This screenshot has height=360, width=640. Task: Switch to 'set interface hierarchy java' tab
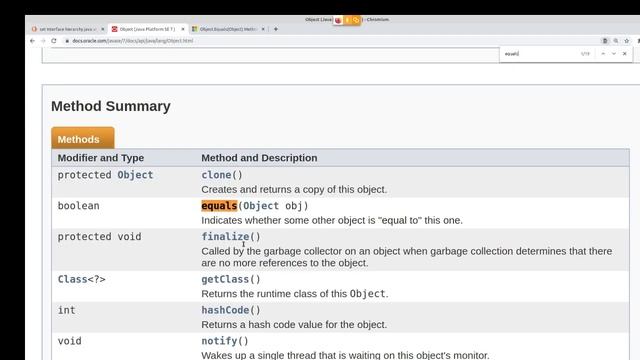(67, 29)
